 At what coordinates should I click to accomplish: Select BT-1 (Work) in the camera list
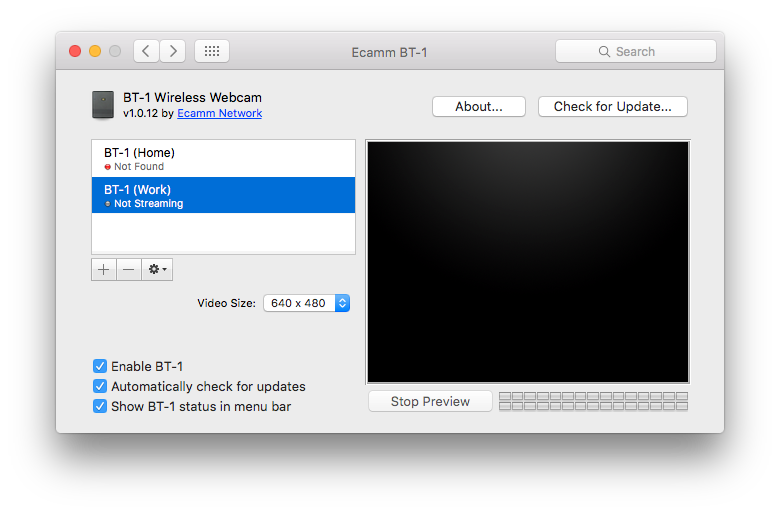click(223, 195)
